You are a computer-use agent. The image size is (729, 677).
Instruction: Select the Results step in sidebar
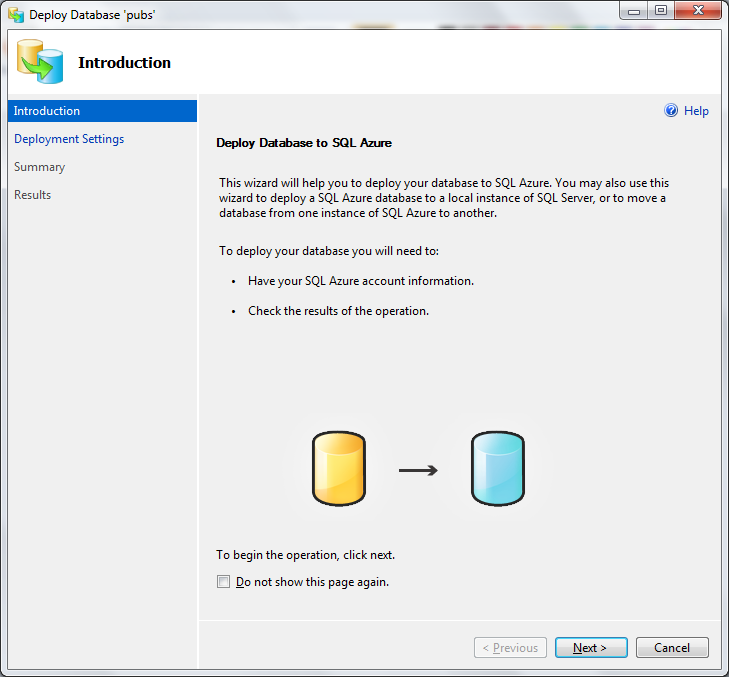click(33, 195)
